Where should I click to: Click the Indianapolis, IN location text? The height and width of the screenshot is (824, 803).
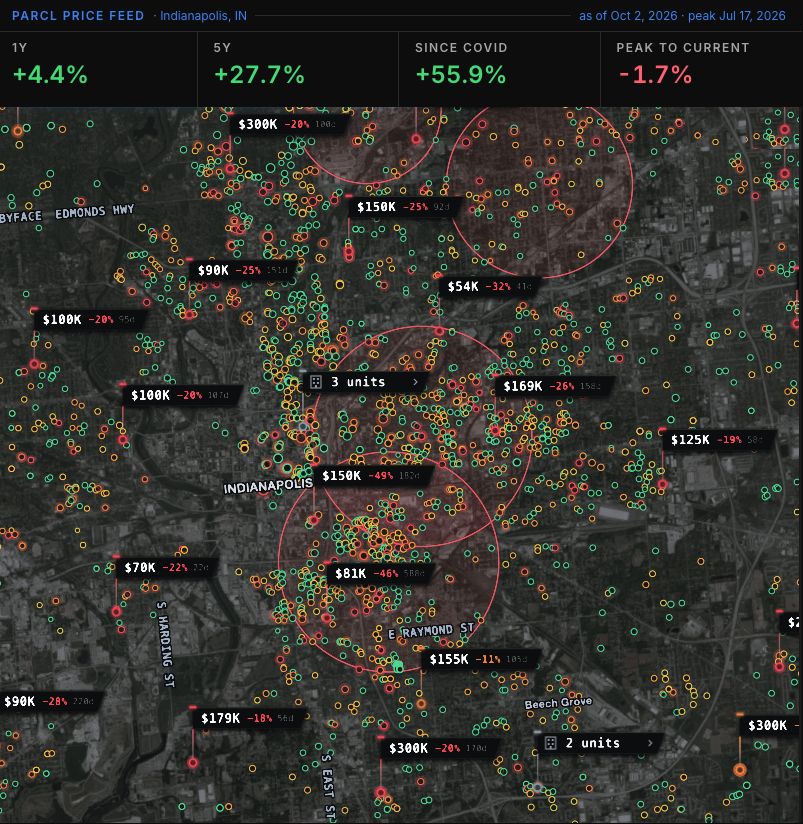point(203,16)
